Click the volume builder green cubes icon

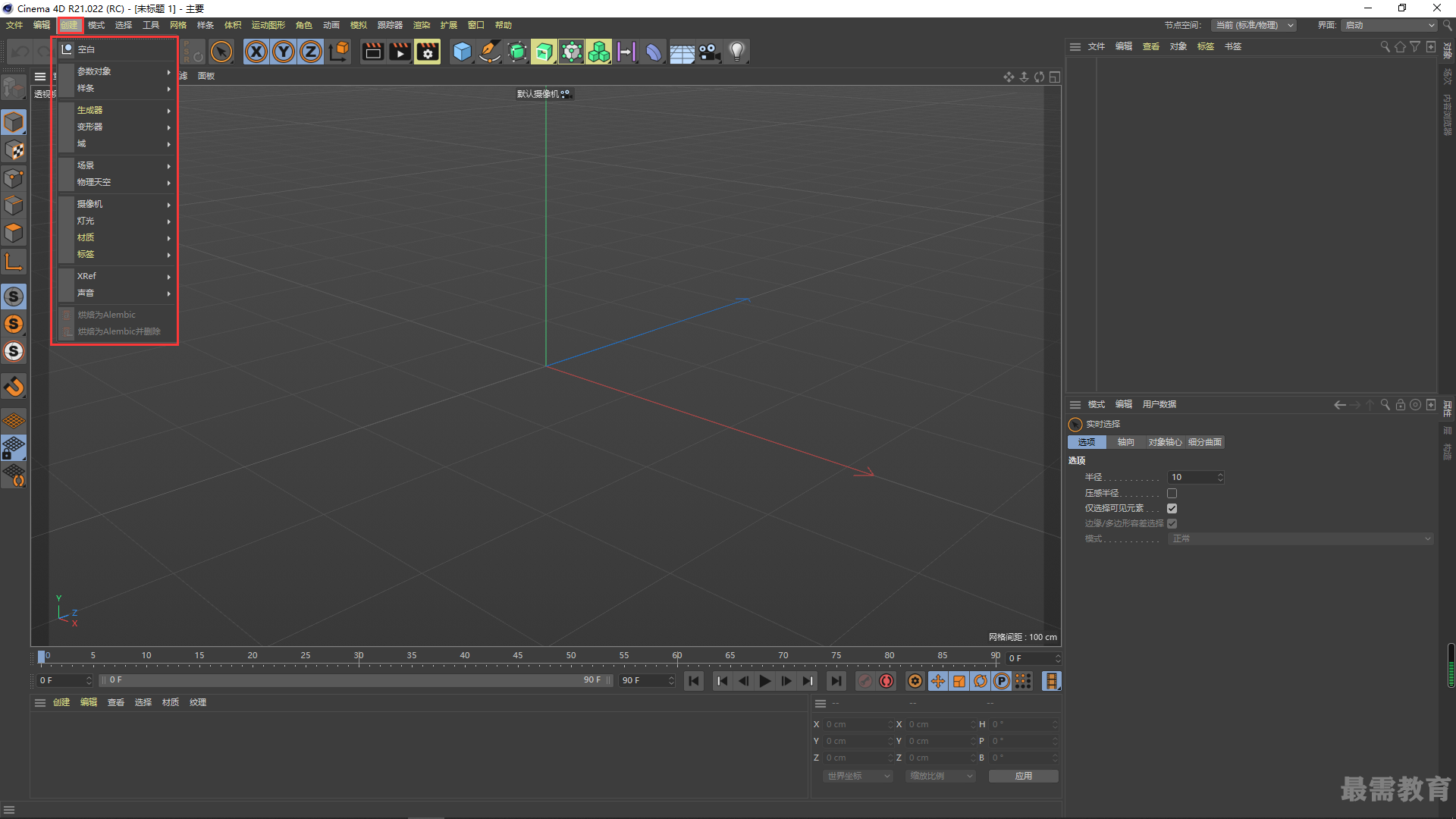tap(598, 52)
